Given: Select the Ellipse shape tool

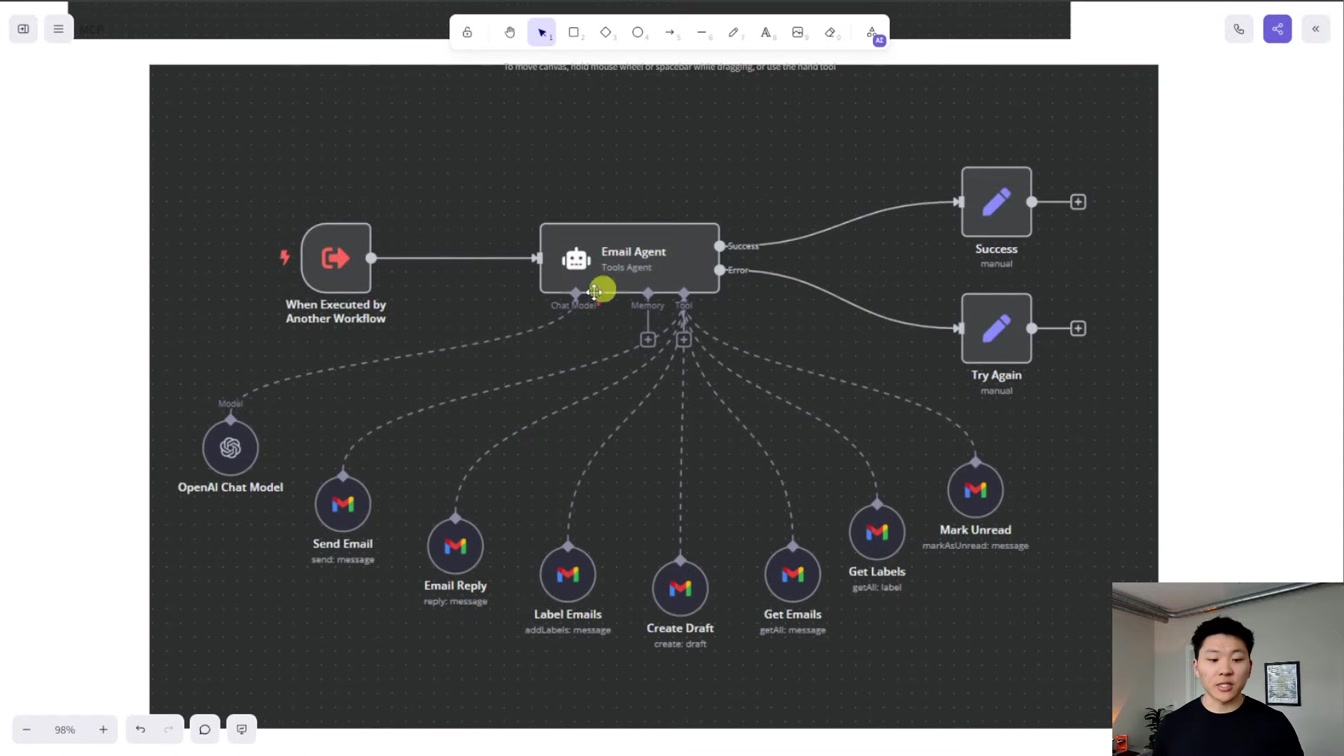Looking at the screenshot, I should pyautogui.click(x=638, y=33).
